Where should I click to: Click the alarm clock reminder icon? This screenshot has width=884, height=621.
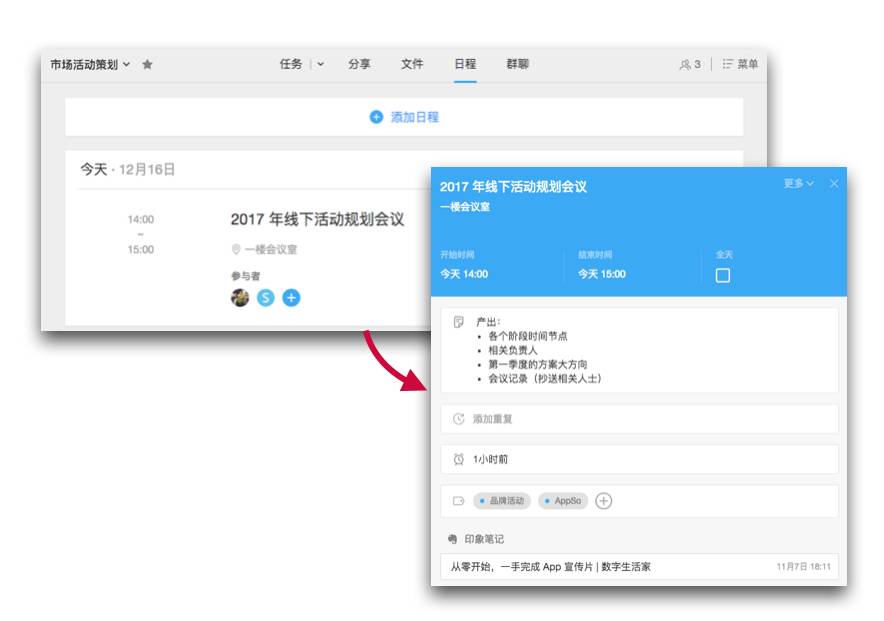[x=458, y=459]
